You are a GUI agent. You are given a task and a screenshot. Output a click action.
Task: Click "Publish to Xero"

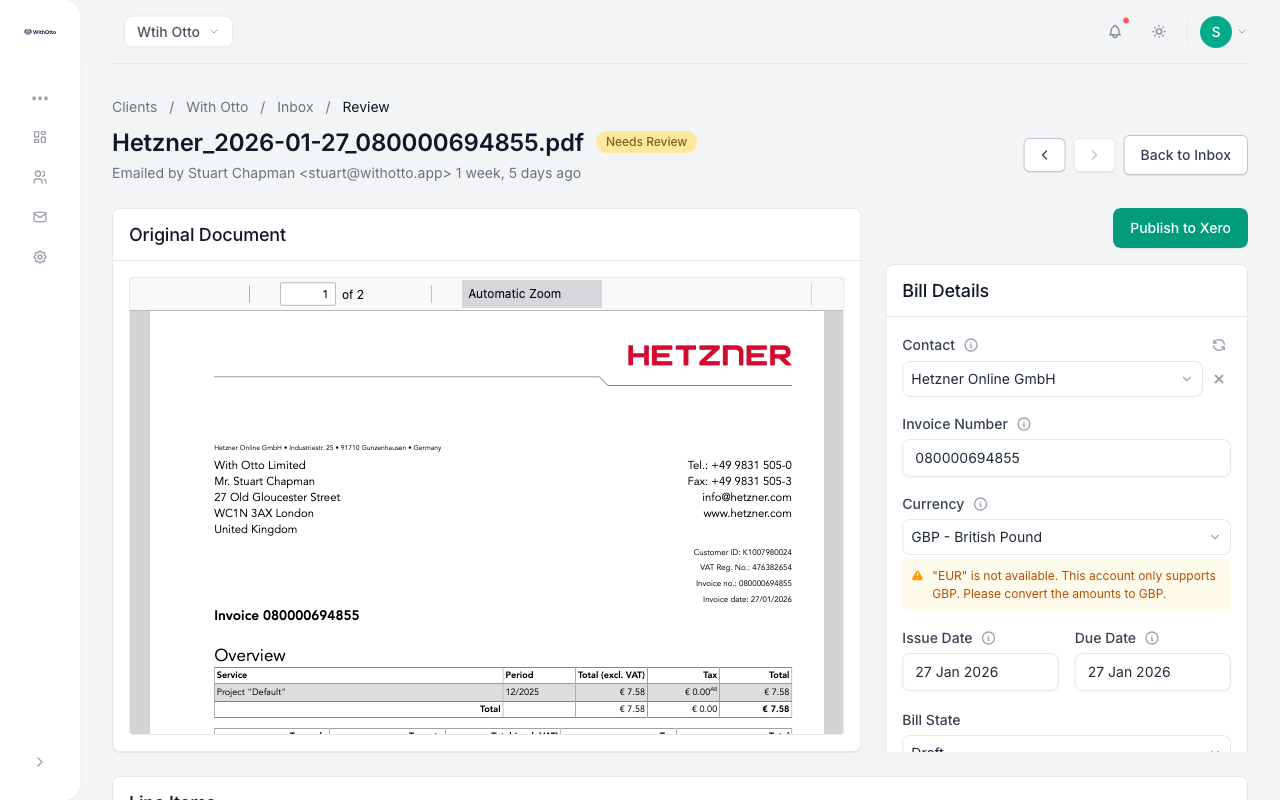click(x=1180, y=228)
